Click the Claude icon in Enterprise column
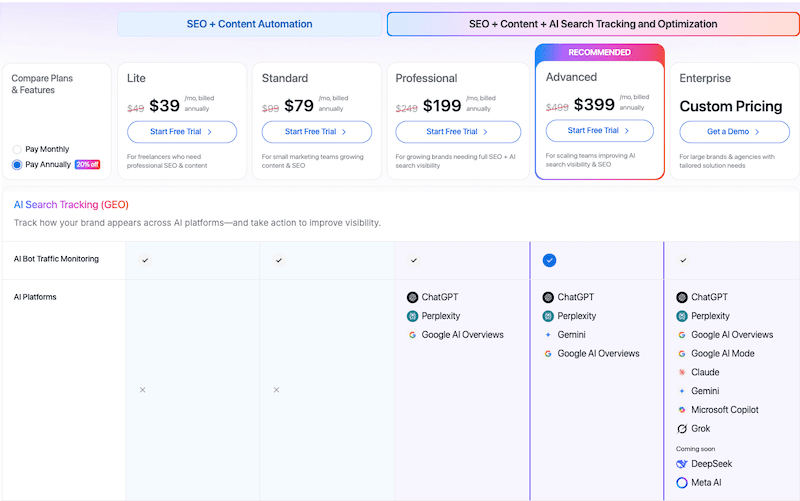The image size is (800, 501). [682, 372]
